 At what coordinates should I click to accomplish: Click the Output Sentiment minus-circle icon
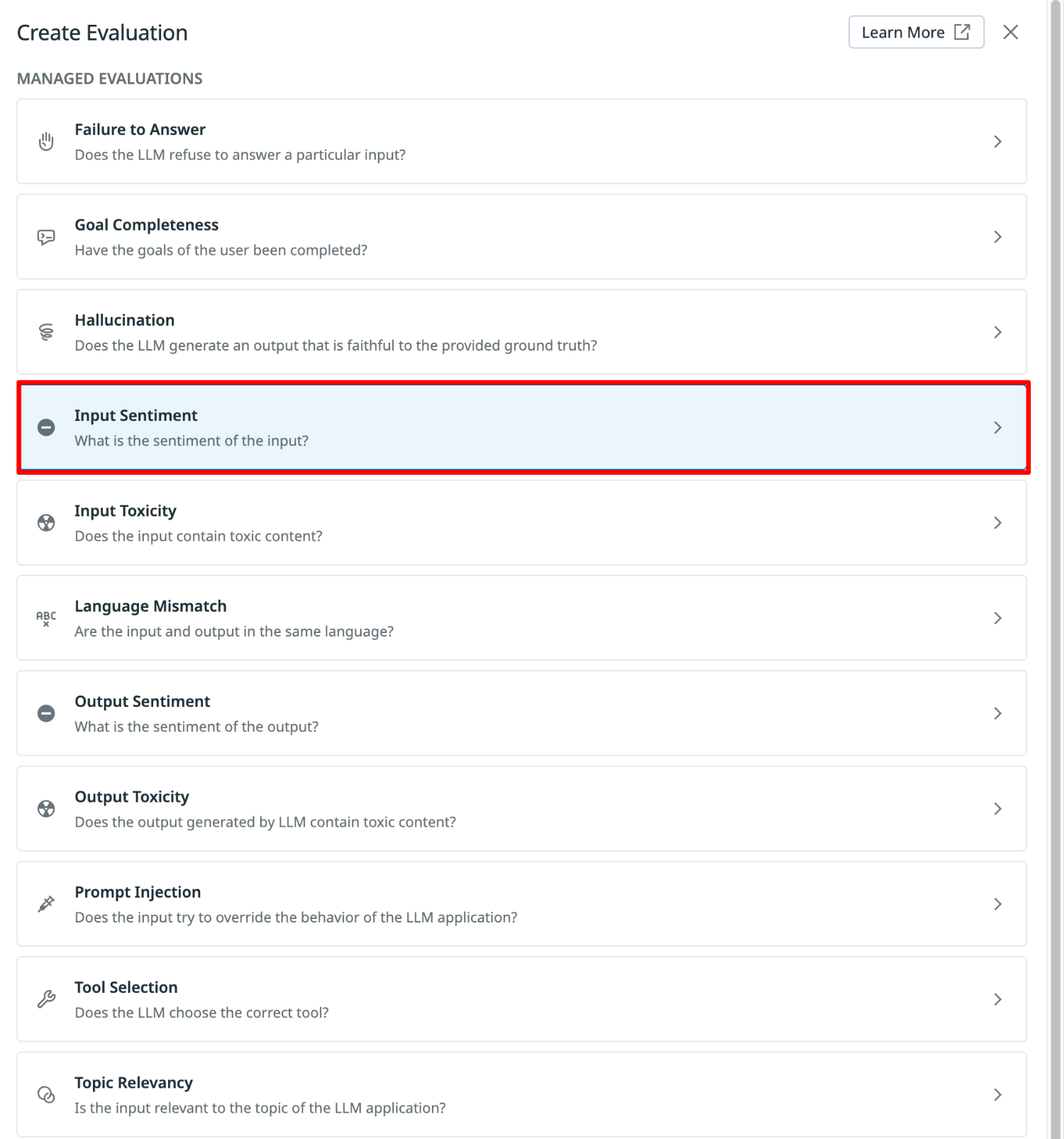[46, 713]
